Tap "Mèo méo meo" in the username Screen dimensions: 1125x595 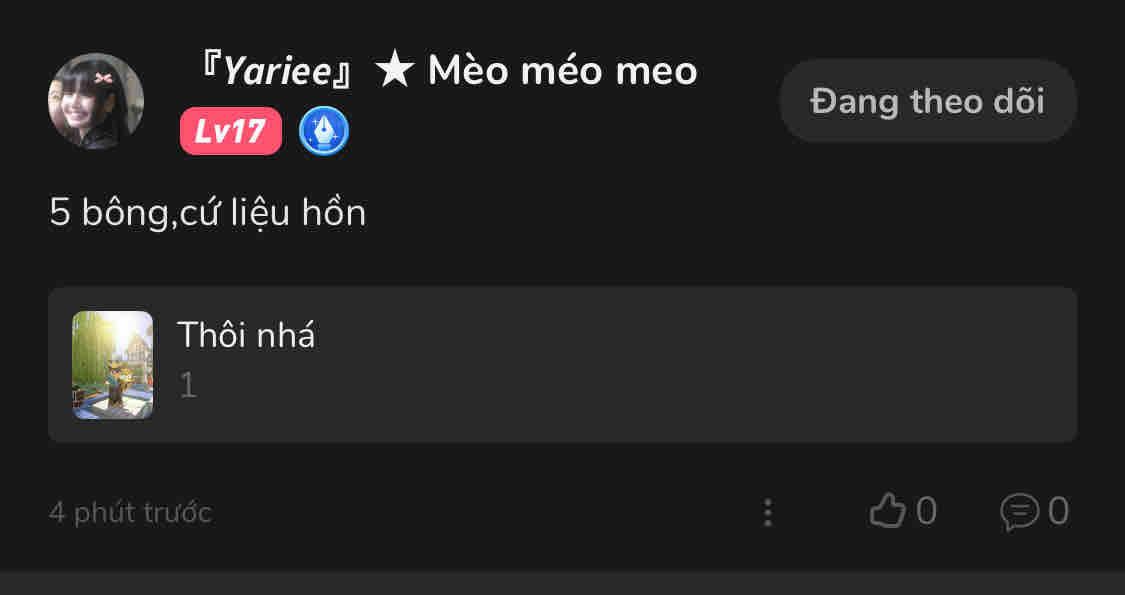[x=562, y=72]
